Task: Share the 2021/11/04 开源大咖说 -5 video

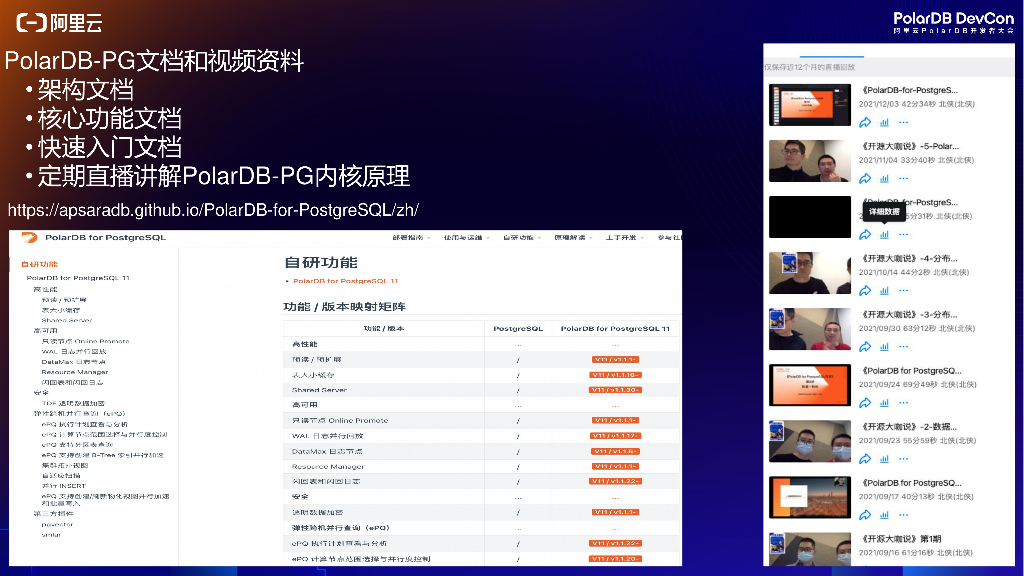Action: click(865, 178)
